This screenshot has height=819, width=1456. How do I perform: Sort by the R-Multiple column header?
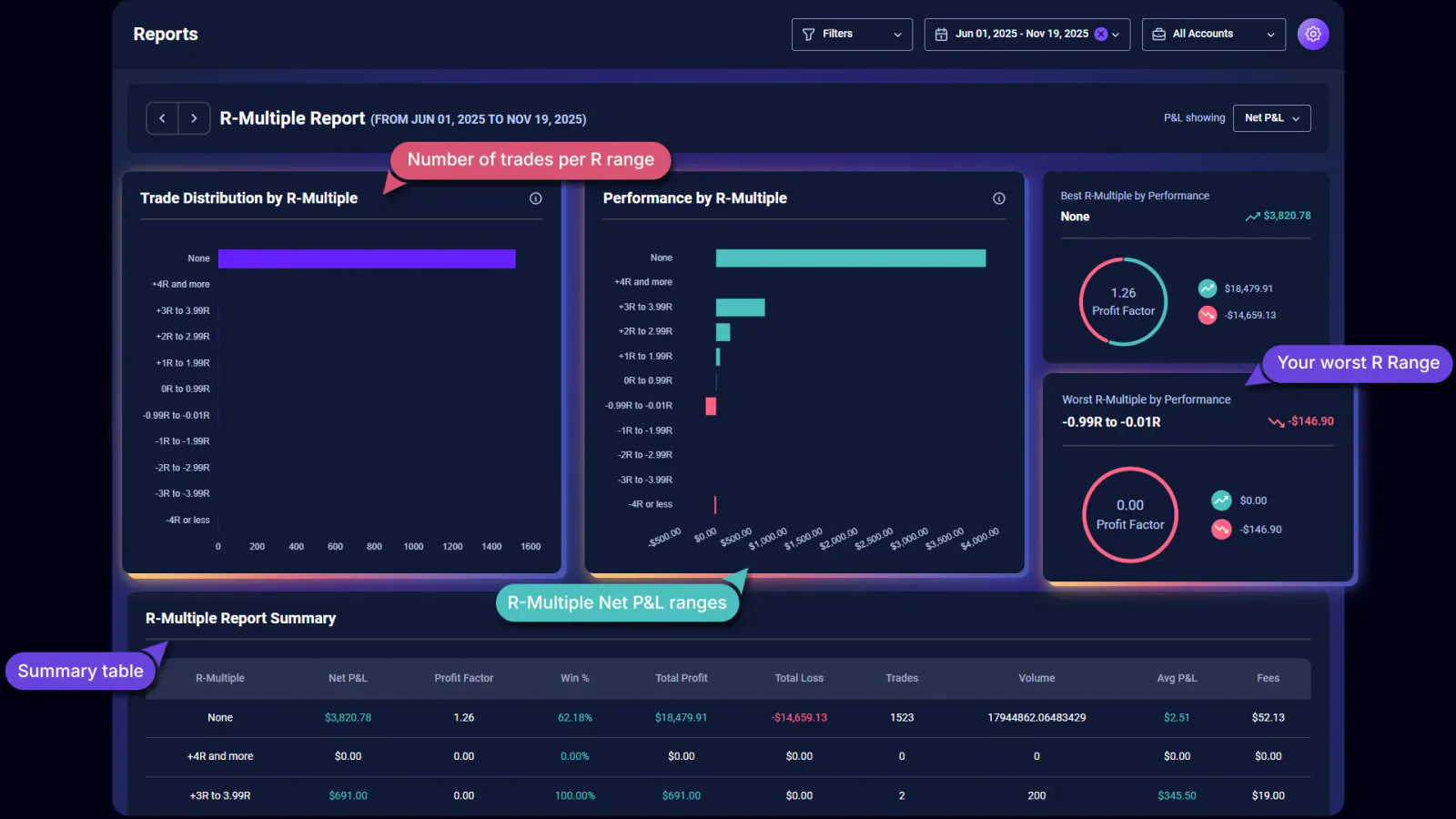point(220,678)
